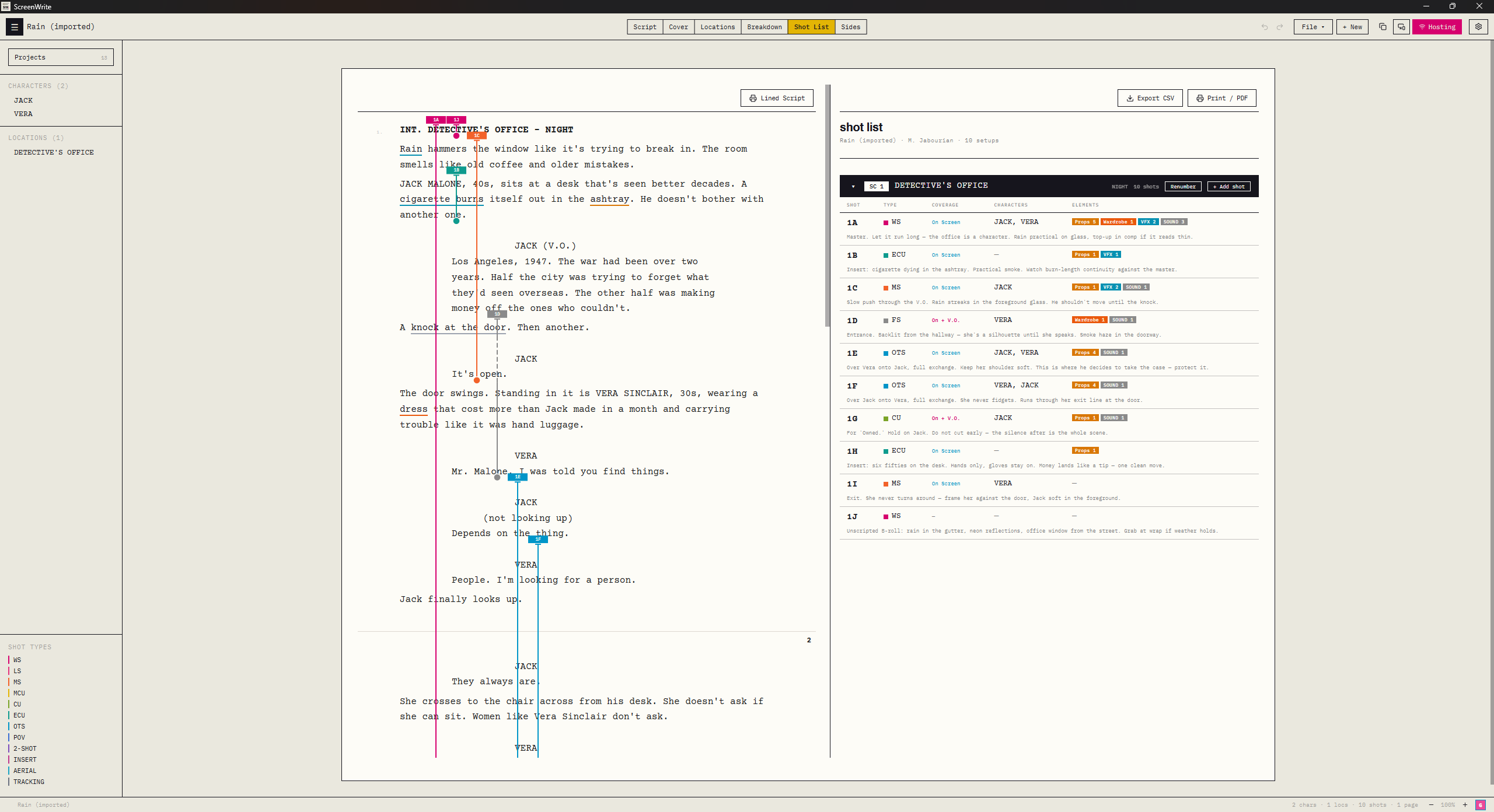Click the TRACKING shot type

click(29, 782)
